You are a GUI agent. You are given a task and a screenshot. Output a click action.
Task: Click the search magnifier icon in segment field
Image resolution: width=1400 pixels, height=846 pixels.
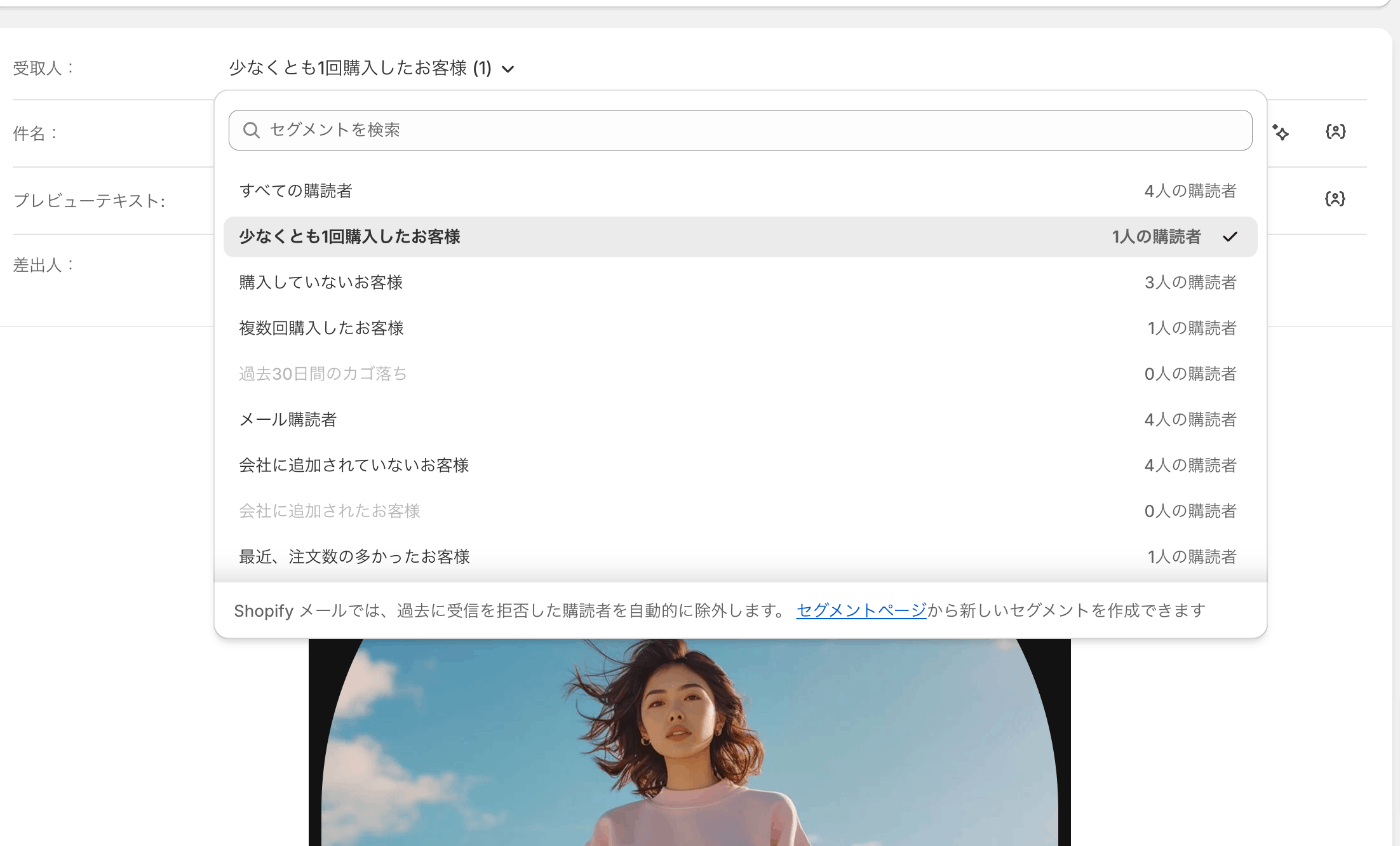tap(252, 130)
